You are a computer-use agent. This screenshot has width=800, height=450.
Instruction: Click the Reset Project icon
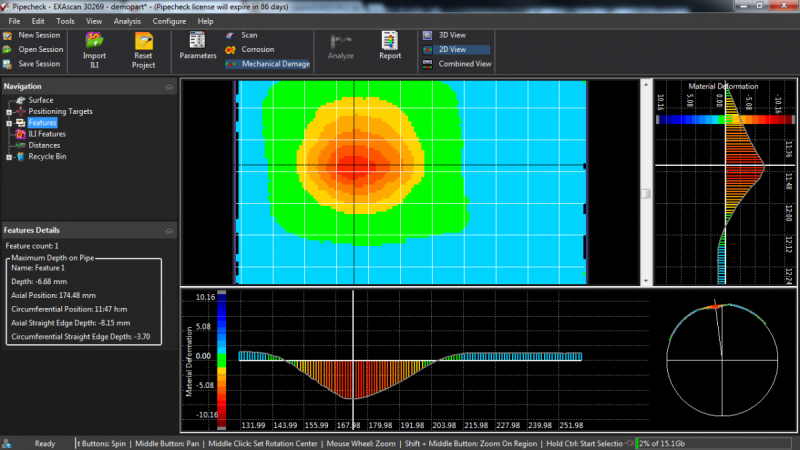point(143,42)
